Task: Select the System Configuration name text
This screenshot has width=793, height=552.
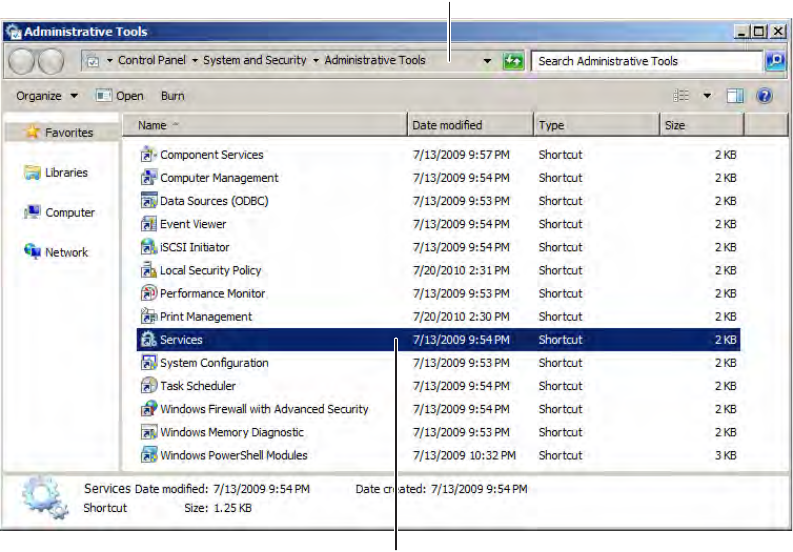Action: click(x=214, y=363)
